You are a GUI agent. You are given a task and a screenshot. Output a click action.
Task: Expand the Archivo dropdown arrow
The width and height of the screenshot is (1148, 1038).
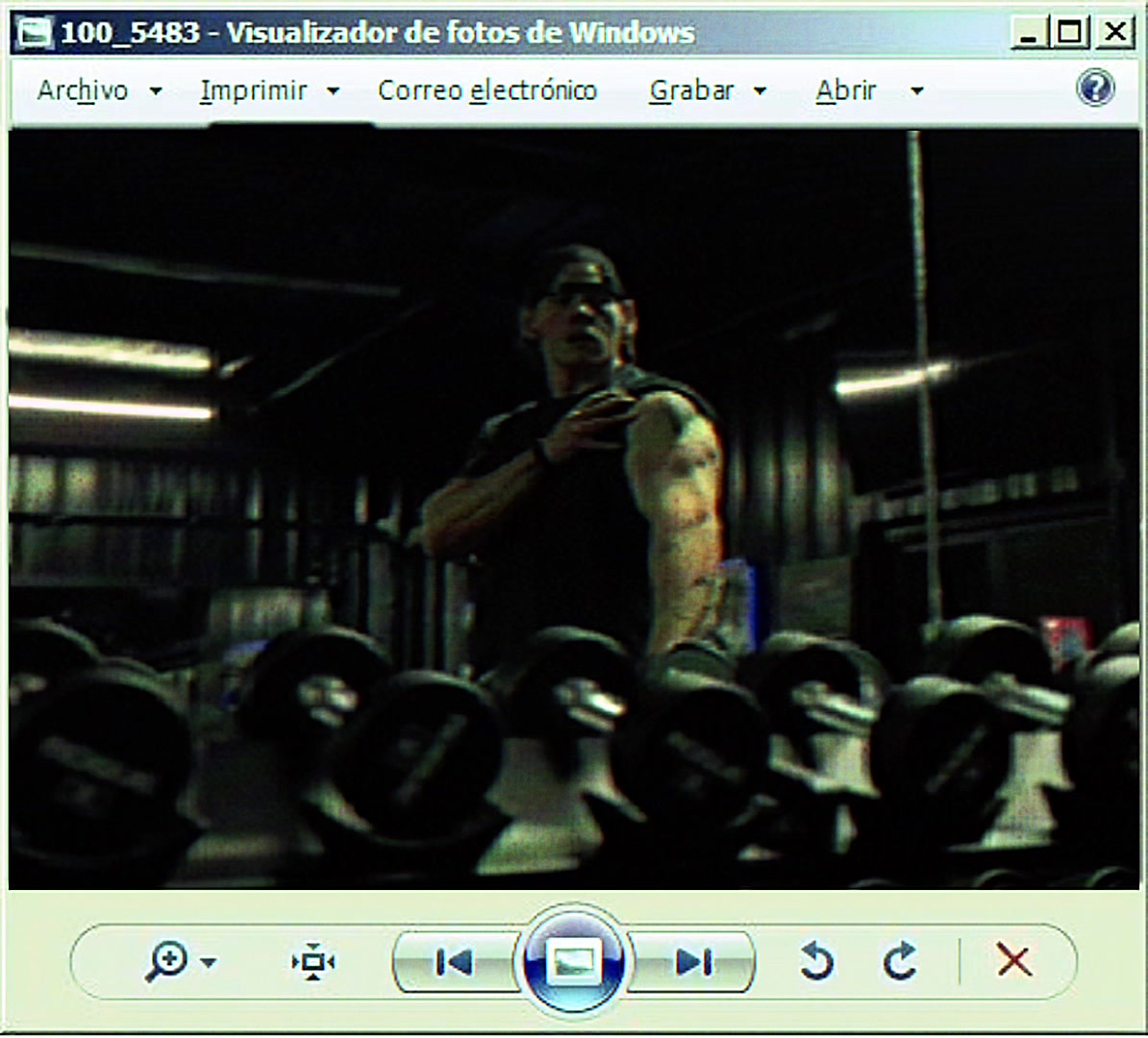(155, 91)
